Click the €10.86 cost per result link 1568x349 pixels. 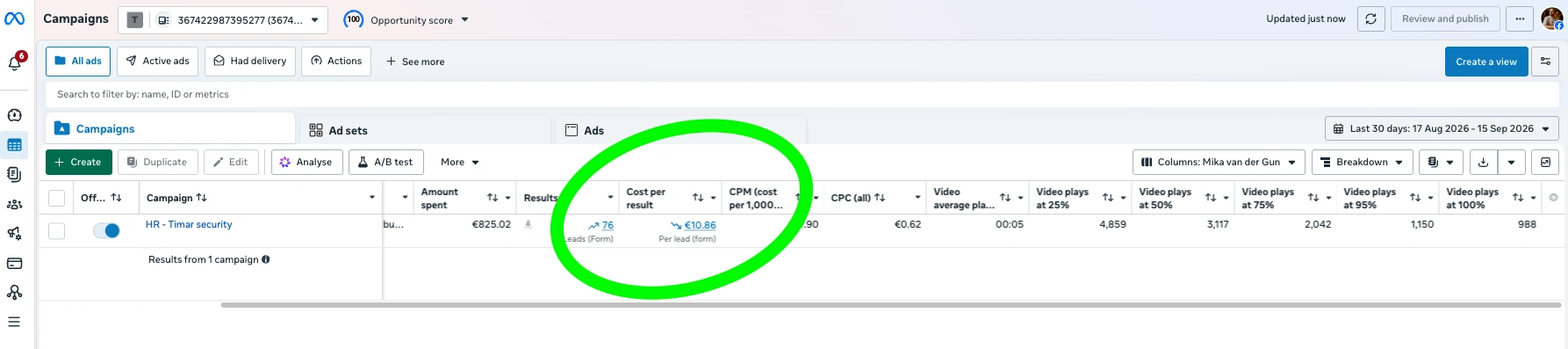point(700,226)
